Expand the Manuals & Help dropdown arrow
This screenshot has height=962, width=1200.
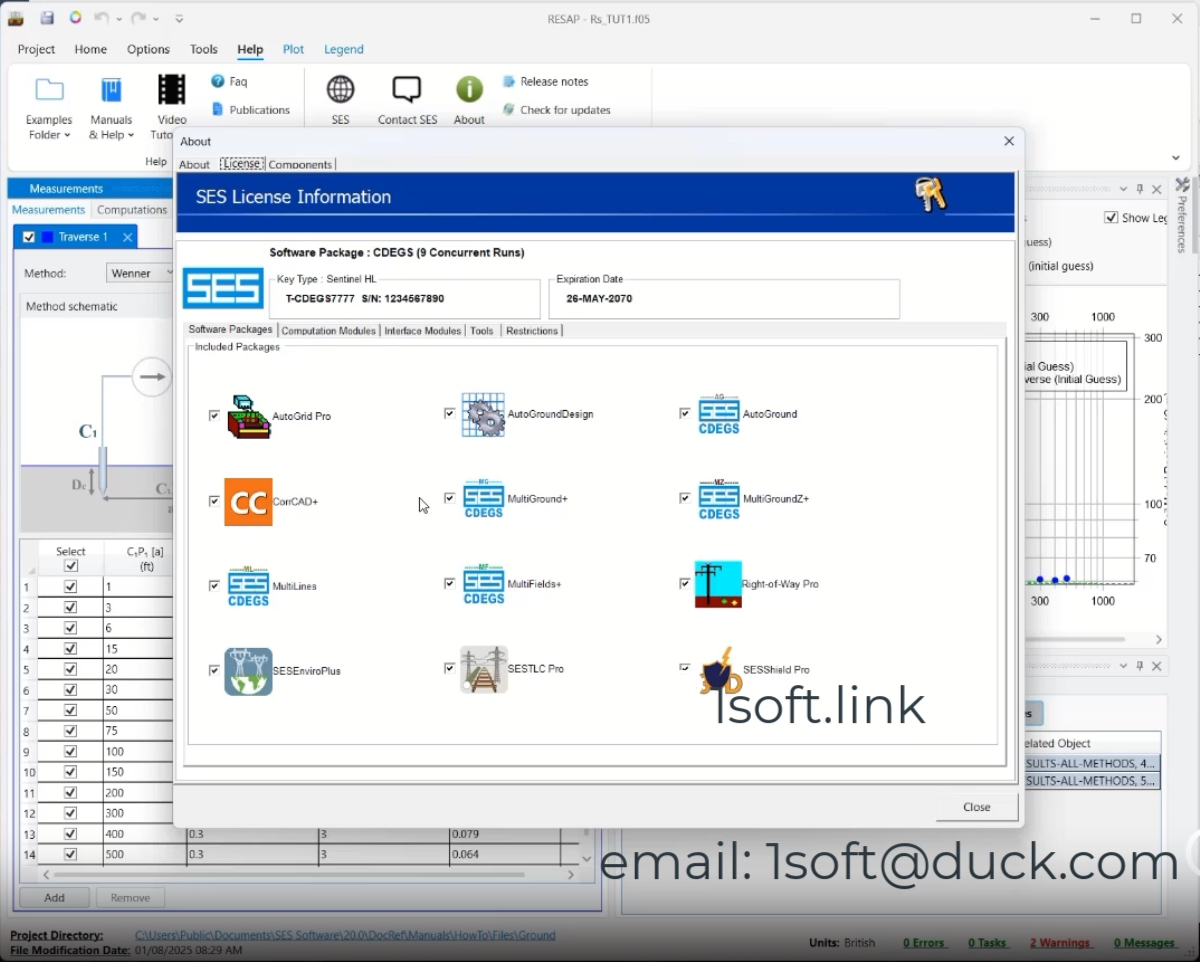click(x=131, y=135)
